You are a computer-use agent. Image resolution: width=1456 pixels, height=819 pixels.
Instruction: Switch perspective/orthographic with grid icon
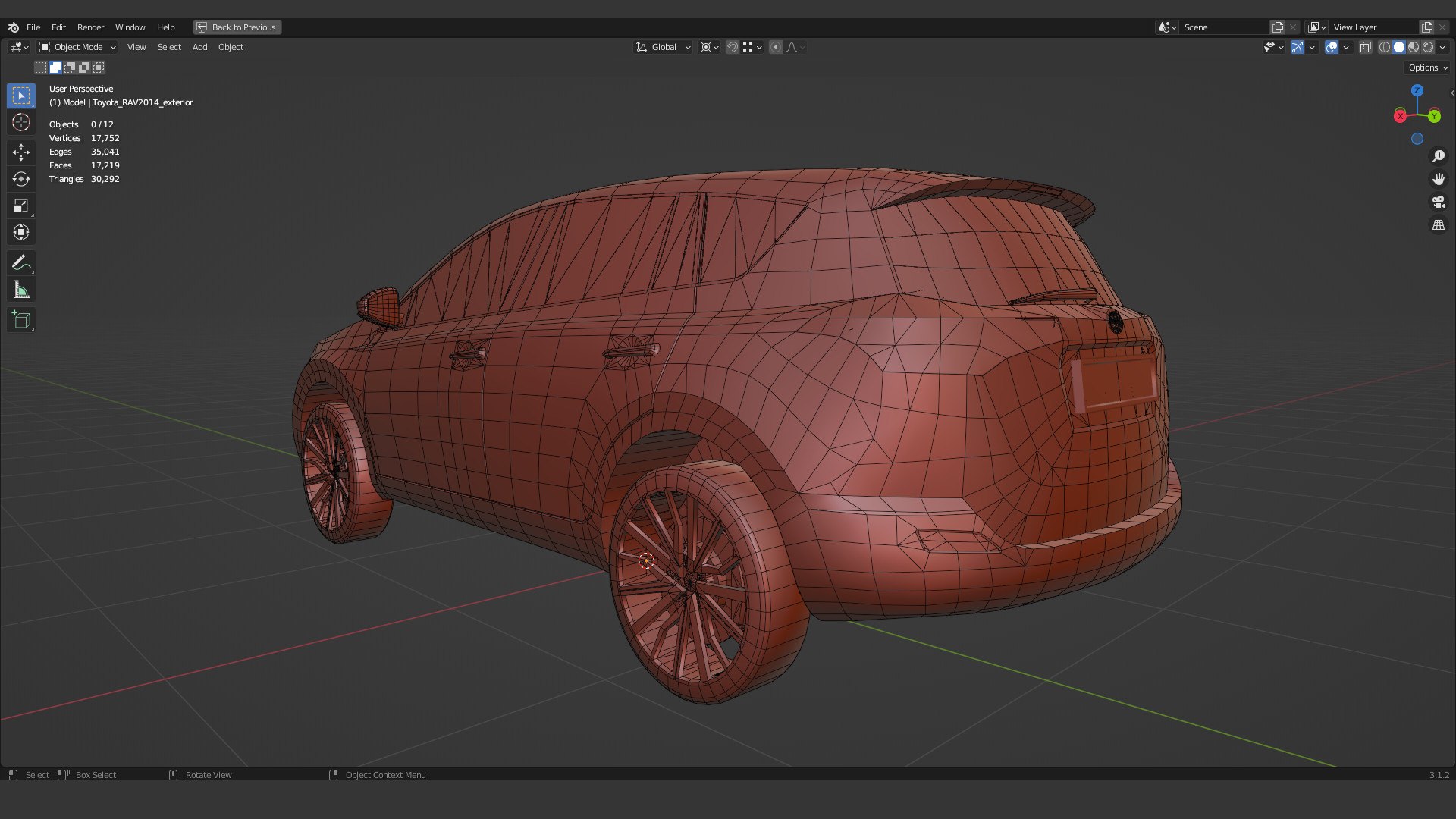tap(1438, 225)
